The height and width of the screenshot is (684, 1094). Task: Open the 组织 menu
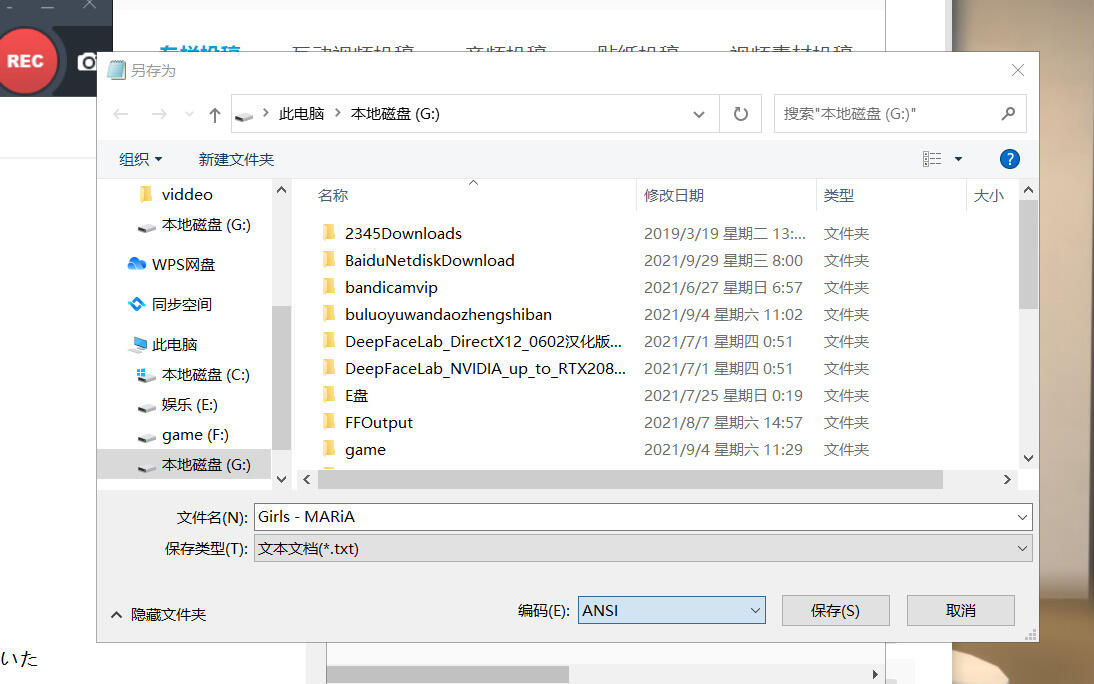(140, 159)
